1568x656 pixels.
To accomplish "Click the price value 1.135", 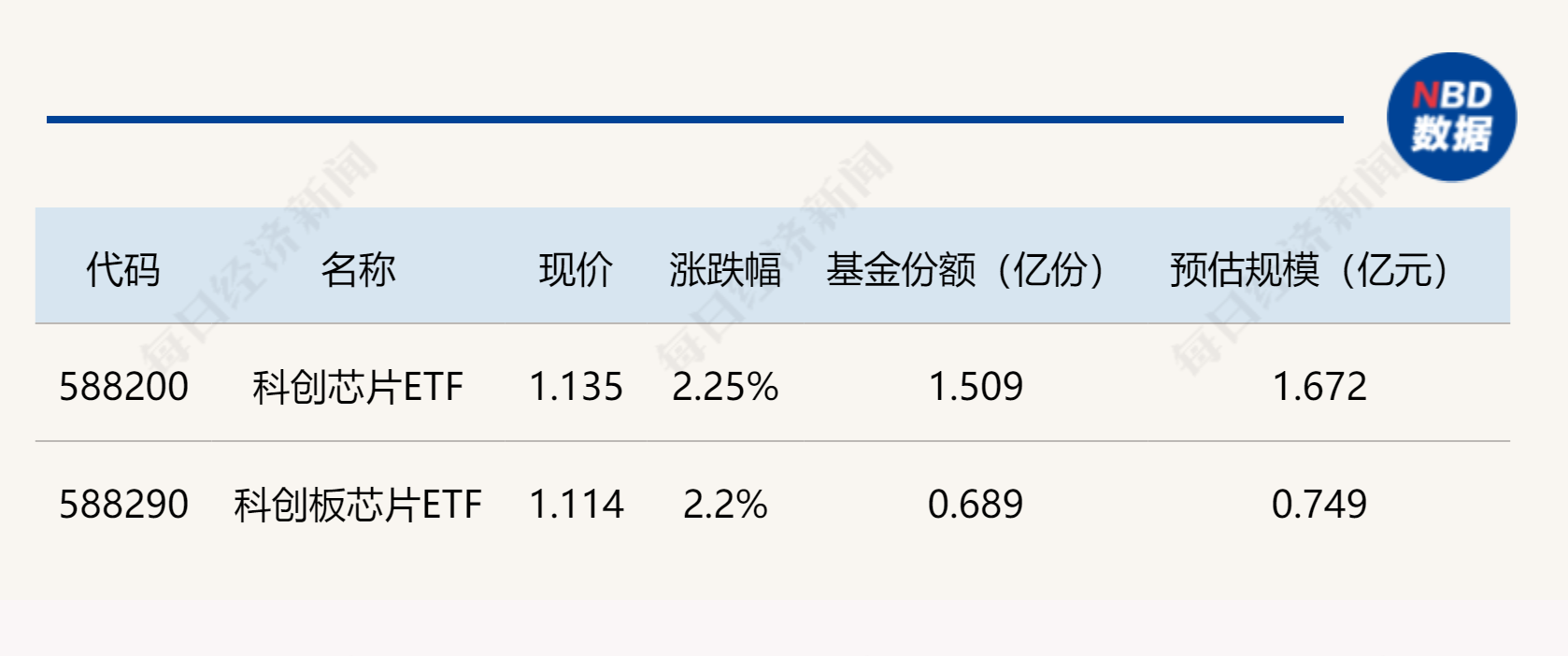I will (576, 387).
